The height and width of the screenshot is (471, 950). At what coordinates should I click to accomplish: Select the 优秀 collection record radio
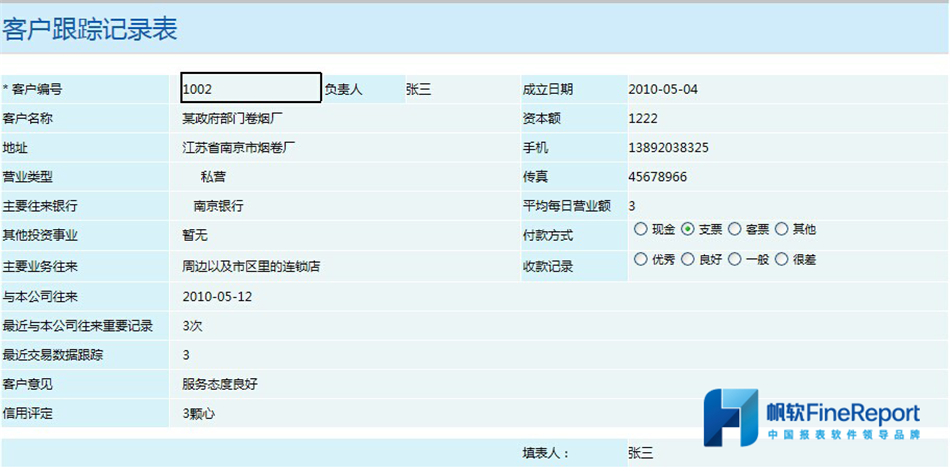click(x=640, y=259)
